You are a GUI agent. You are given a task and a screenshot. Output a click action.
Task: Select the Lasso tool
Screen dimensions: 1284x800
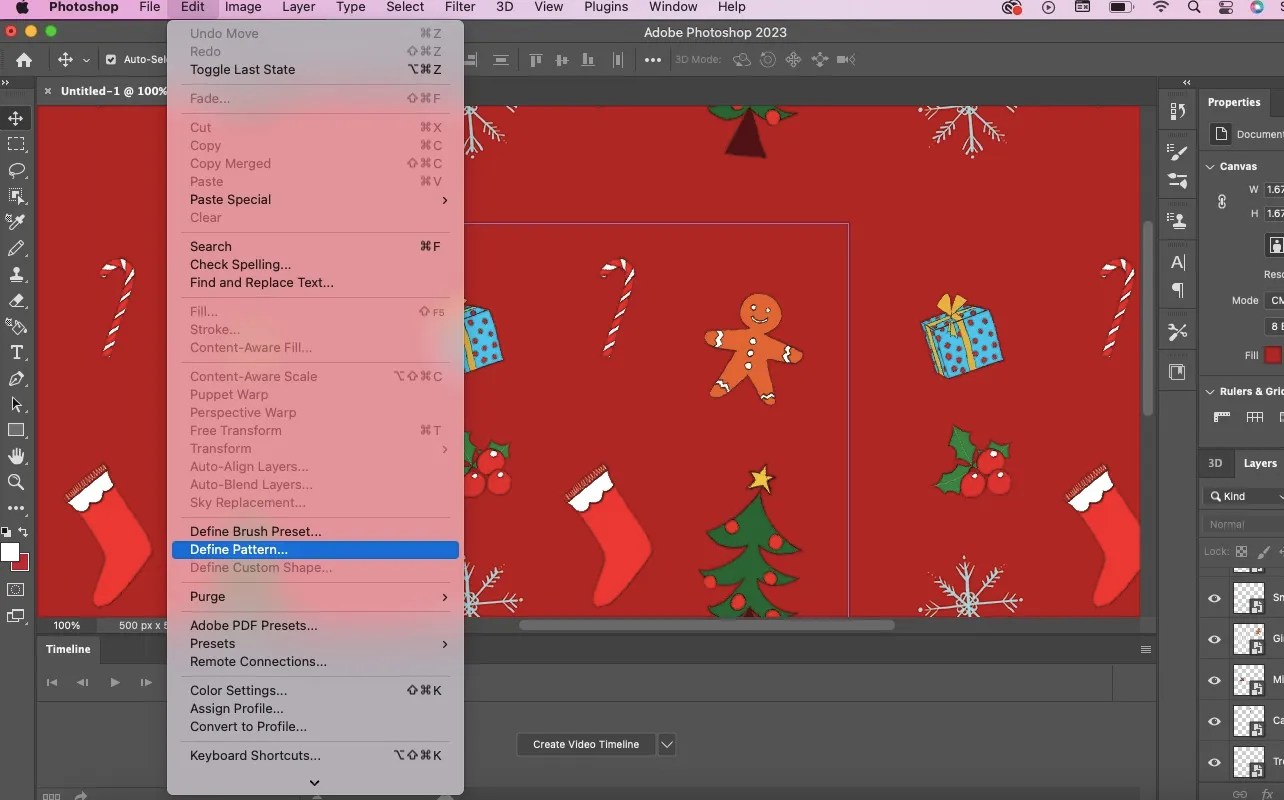pyautogui.click(x=16, y=170)
